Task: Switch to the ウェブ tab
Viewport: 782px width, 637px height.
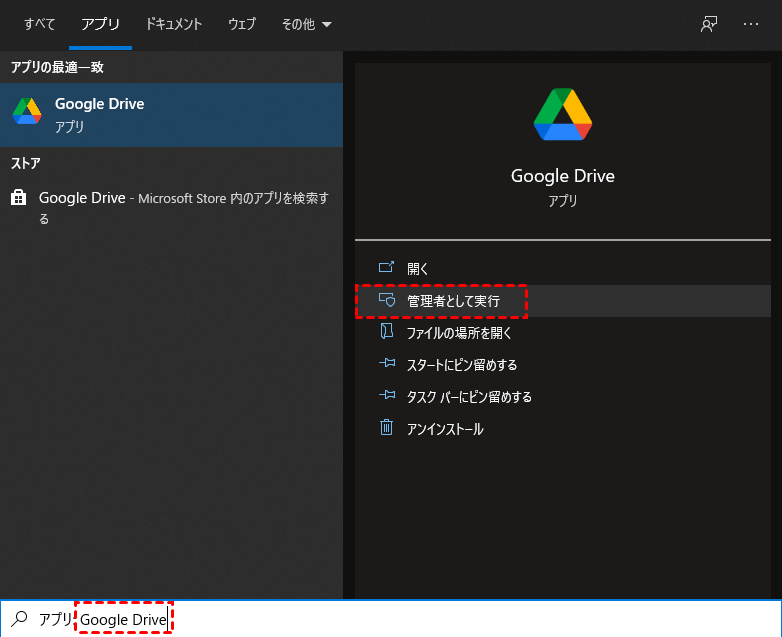Action: coord(242,24)
